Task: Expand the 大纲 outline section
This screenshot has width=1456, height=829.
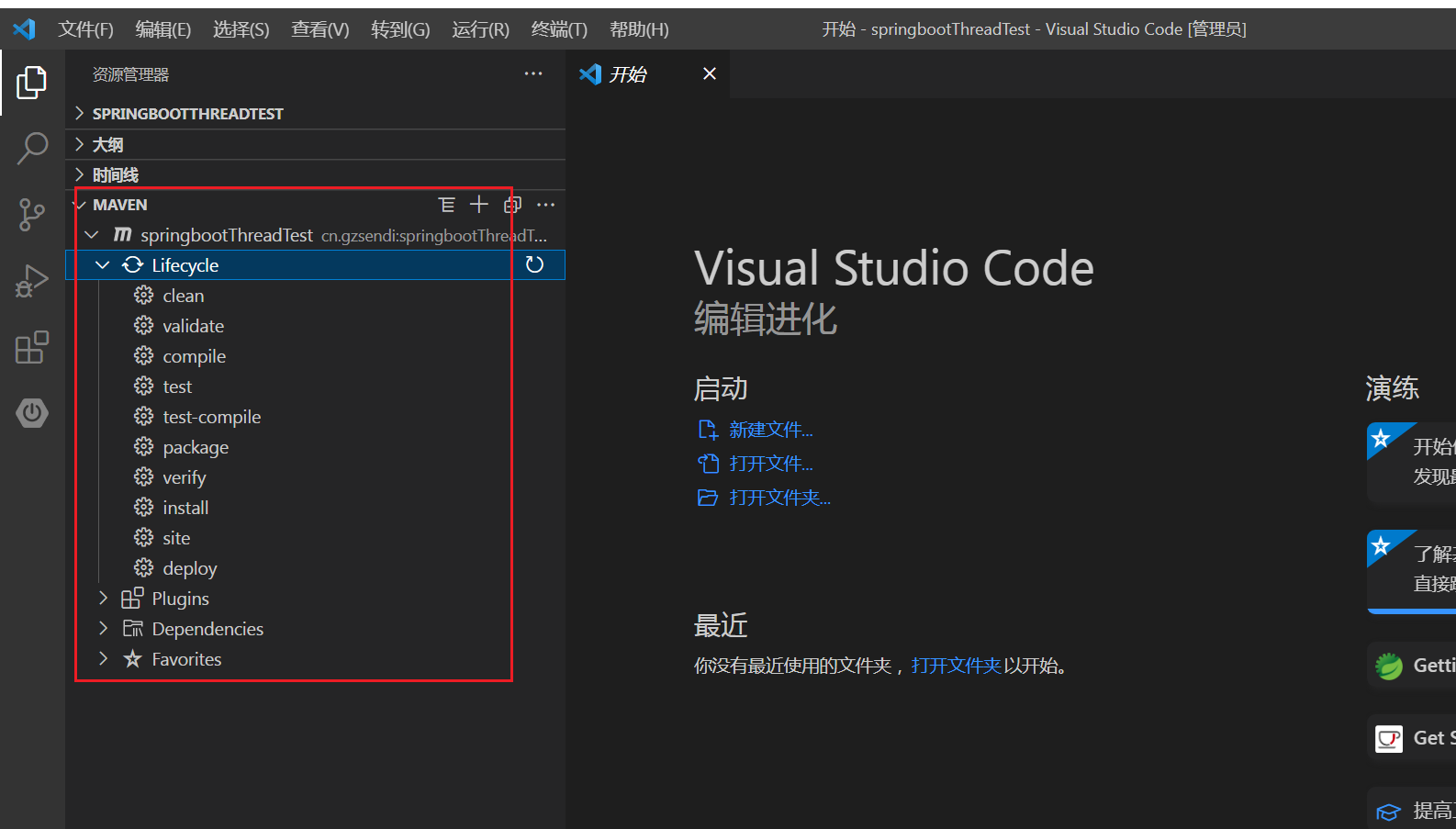Action: coord(79,144)
